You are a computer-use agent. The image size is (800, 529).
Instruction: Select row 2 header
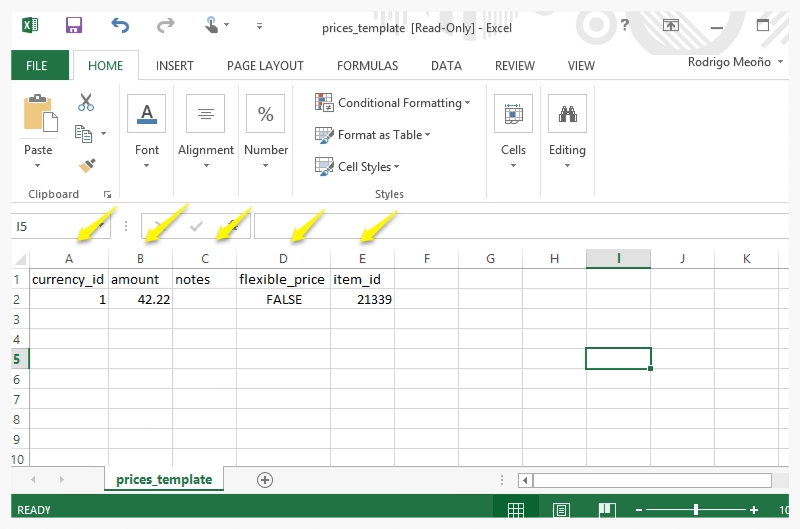pyautogui.click(x=19, y=299)
